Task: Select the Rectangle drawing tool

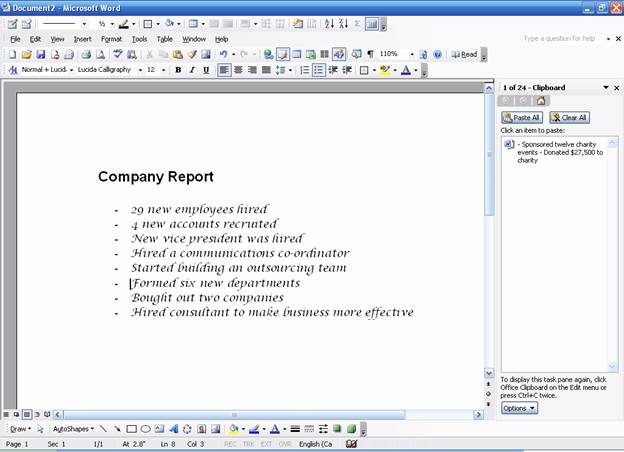Action: (x=131, y=429)
